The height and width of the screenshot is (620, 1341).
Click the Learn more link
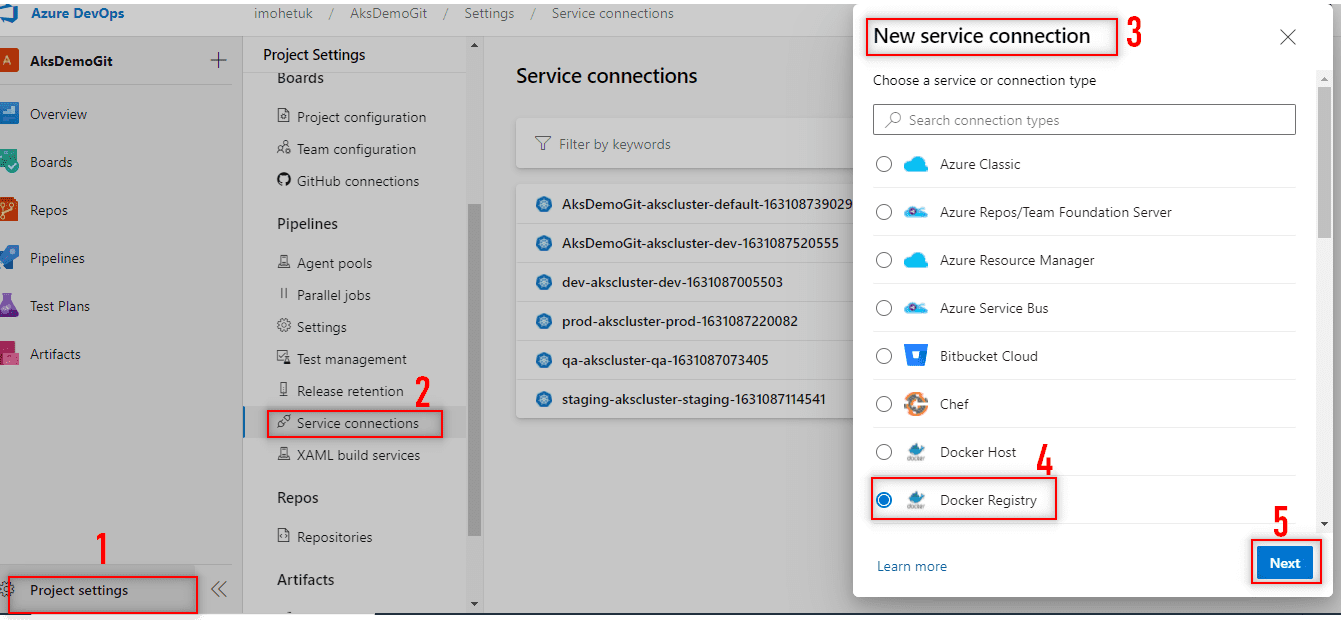912,566
